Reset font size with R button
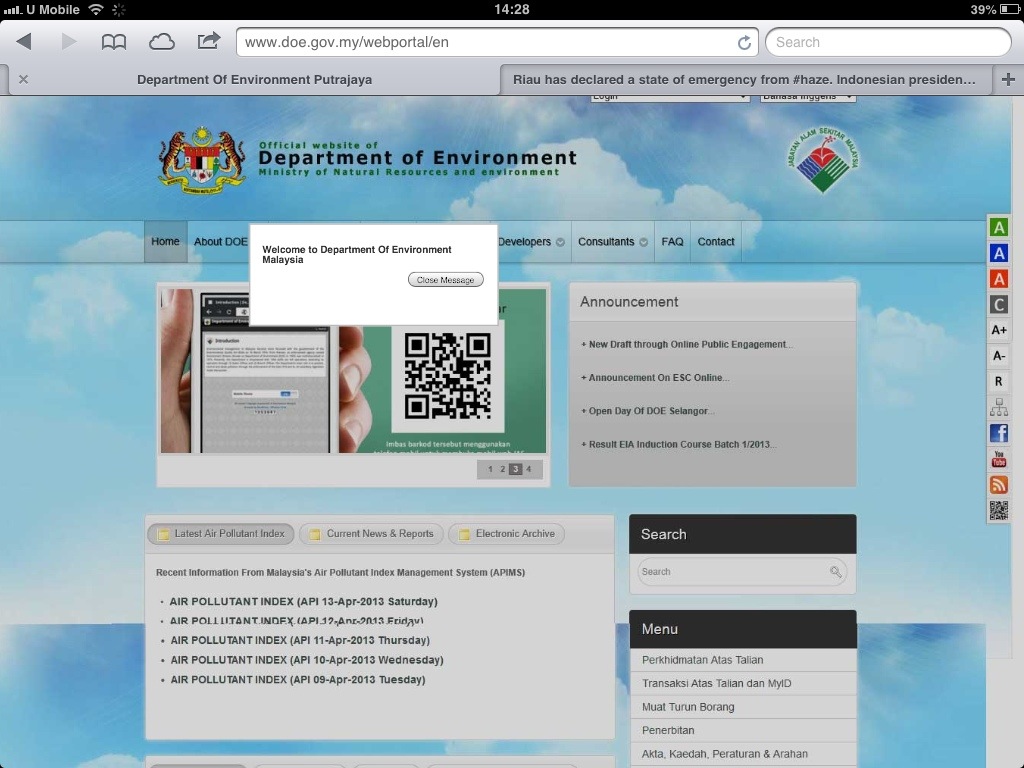Screen dimensions: 1024x768 click(998, 382)
